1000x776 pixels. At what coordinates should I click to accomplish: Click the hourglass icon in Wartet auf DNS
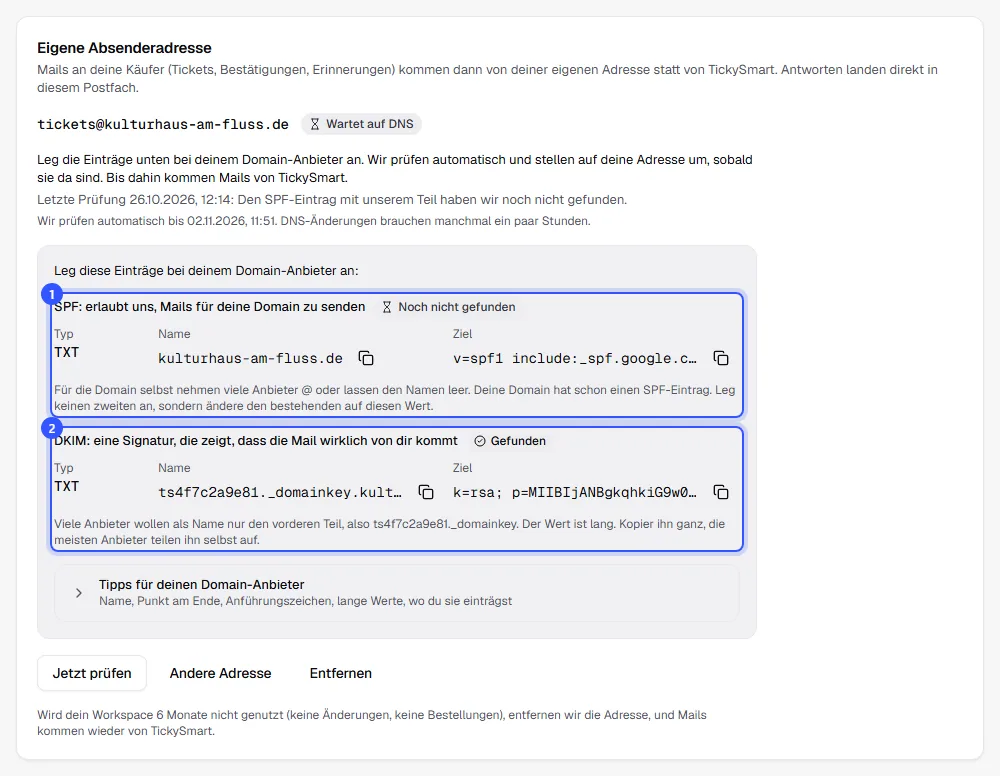(314, 124)
